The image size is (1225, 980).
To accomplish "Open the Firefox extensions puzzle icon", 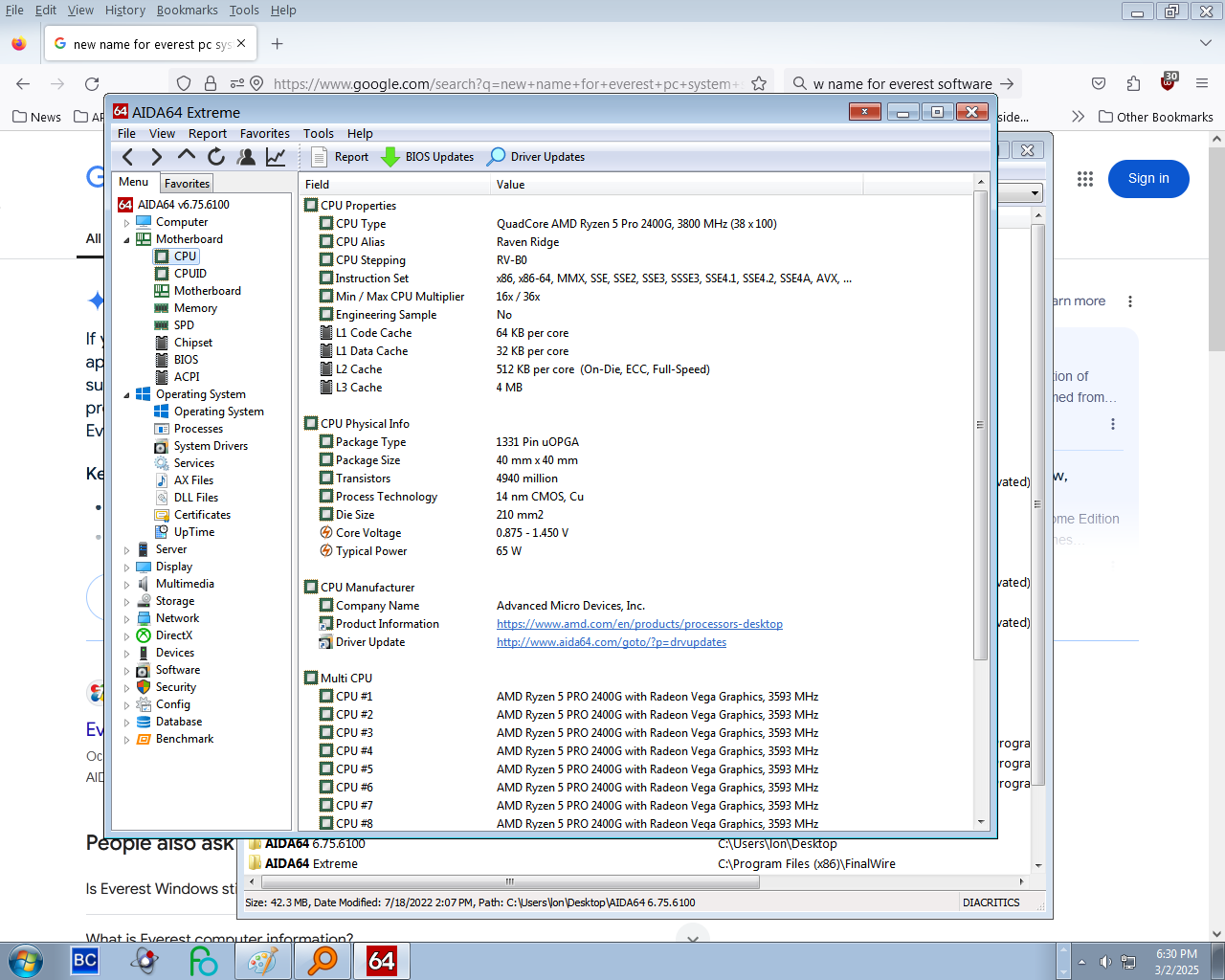I will click(1133, 84).
